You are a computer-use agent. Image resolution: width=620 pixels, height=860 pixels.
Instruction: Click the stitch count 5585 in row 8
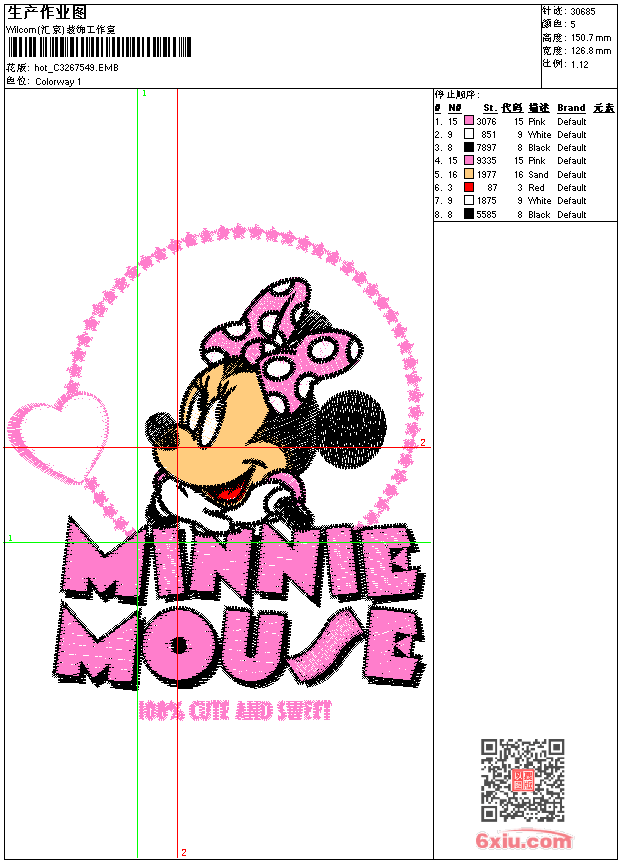(486, 214)
